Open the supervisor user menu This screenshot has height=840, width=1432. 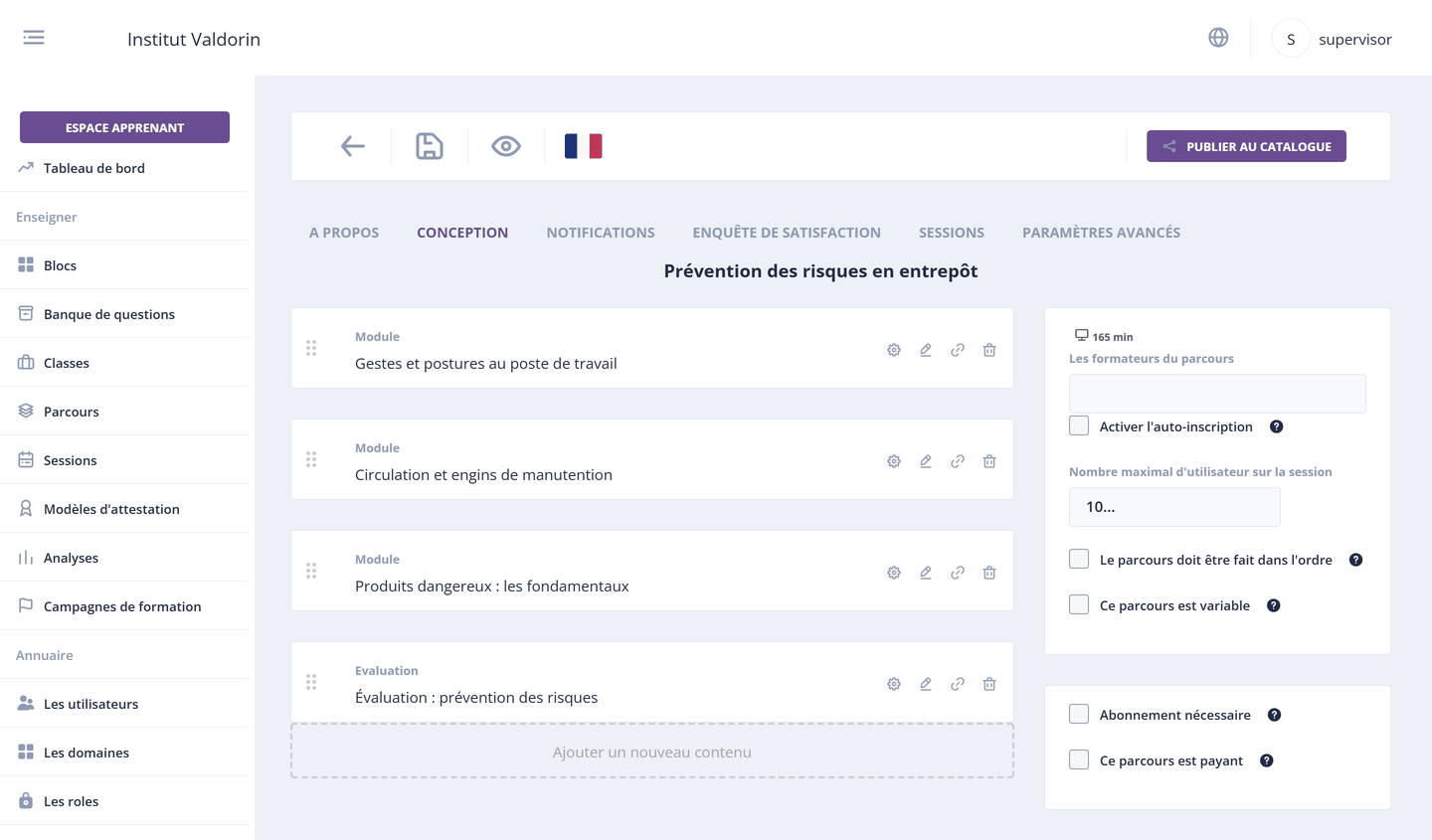click(1333, 39)
